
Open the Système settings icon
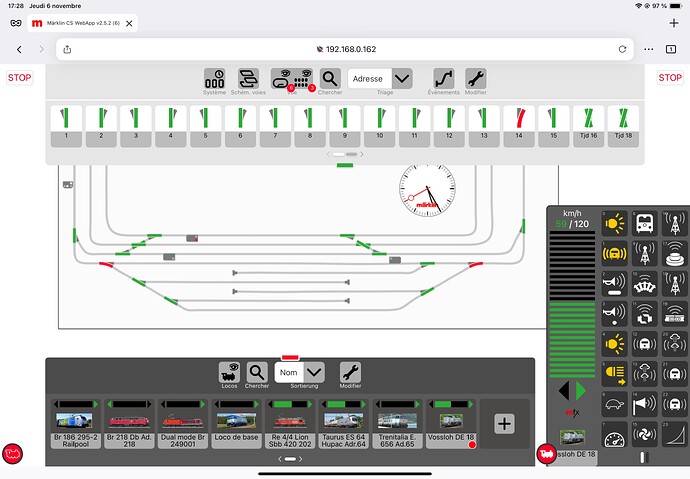pyautogui.click(x=214, y=80)
